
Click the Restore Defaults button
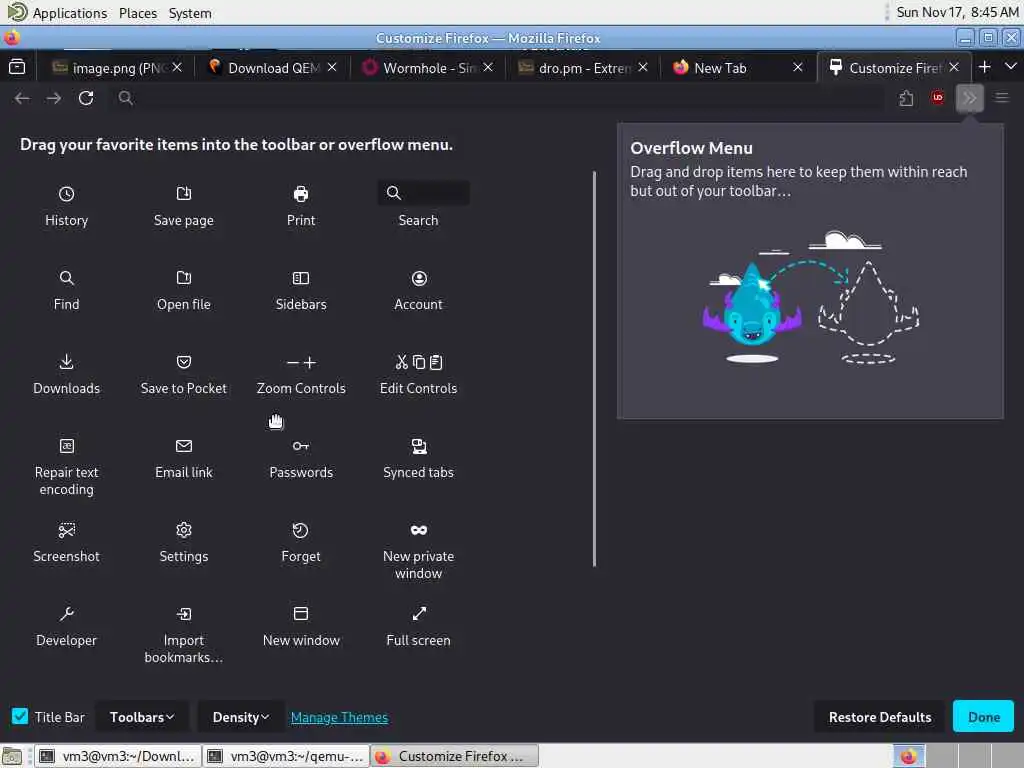[x=880, y=716]
